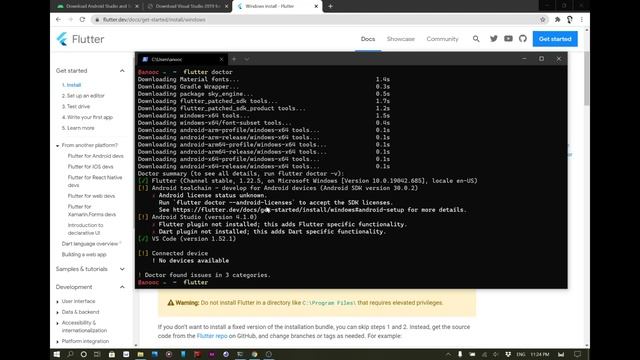Switch to Download Visual Studio 2019 tab
Screen dimensions: 640x360
[187, 7]
